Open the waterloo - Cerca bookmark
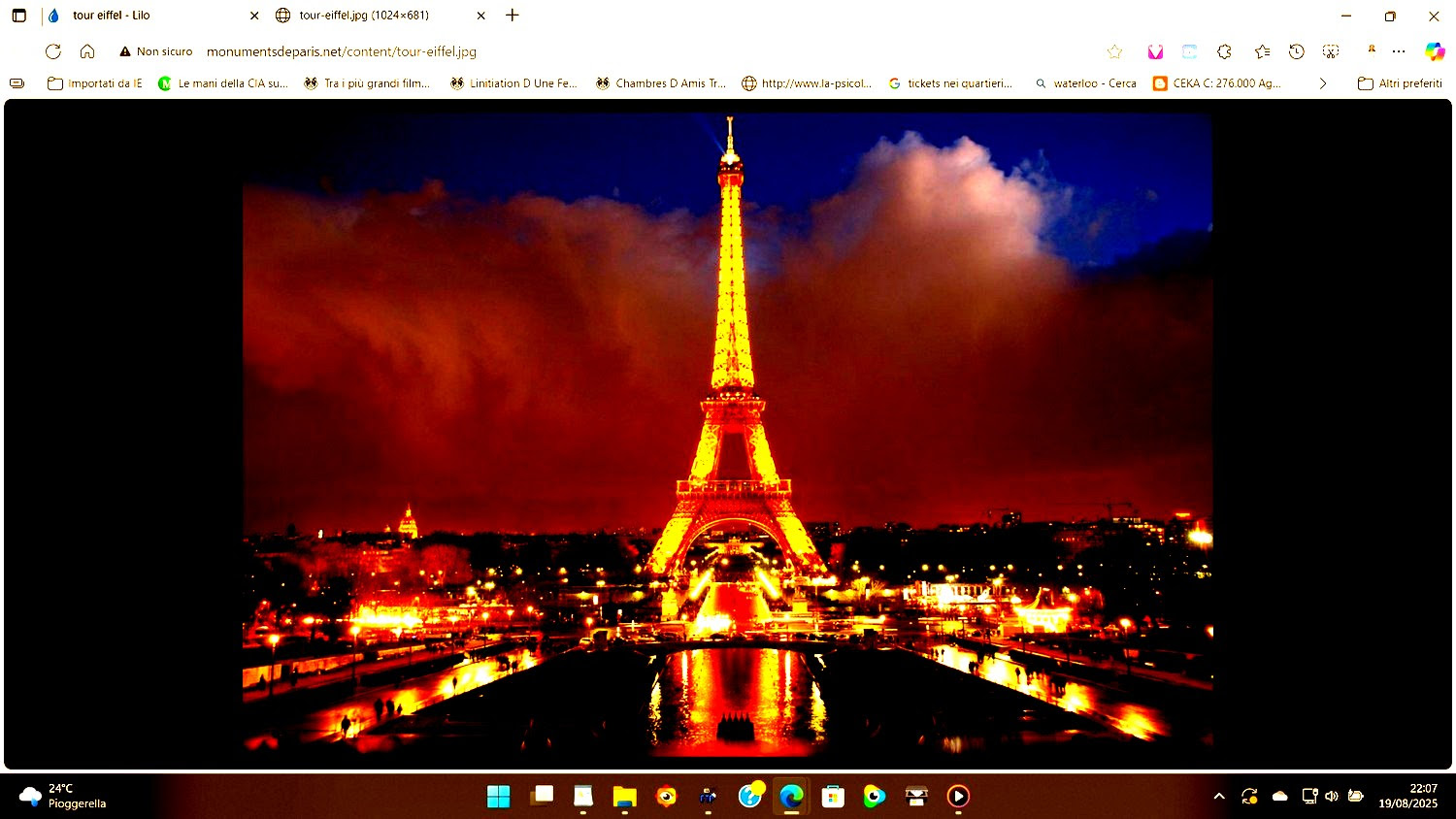1456x819 pixels. (1085, 83)
